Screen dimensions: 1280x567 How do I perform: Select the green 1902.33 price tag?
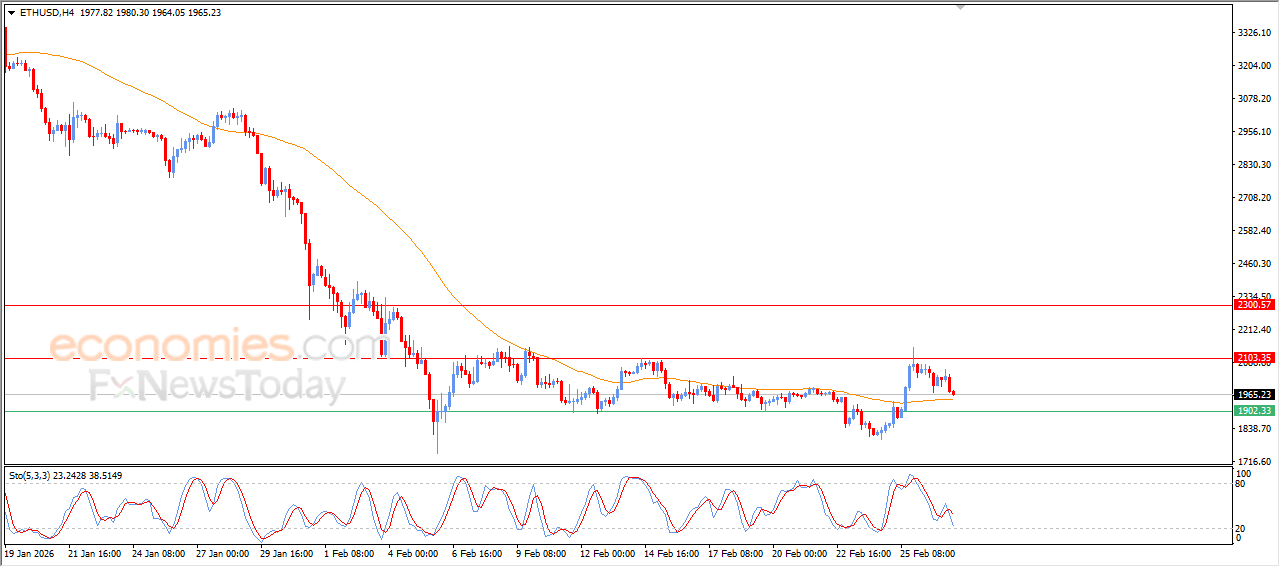[1253, 411]
